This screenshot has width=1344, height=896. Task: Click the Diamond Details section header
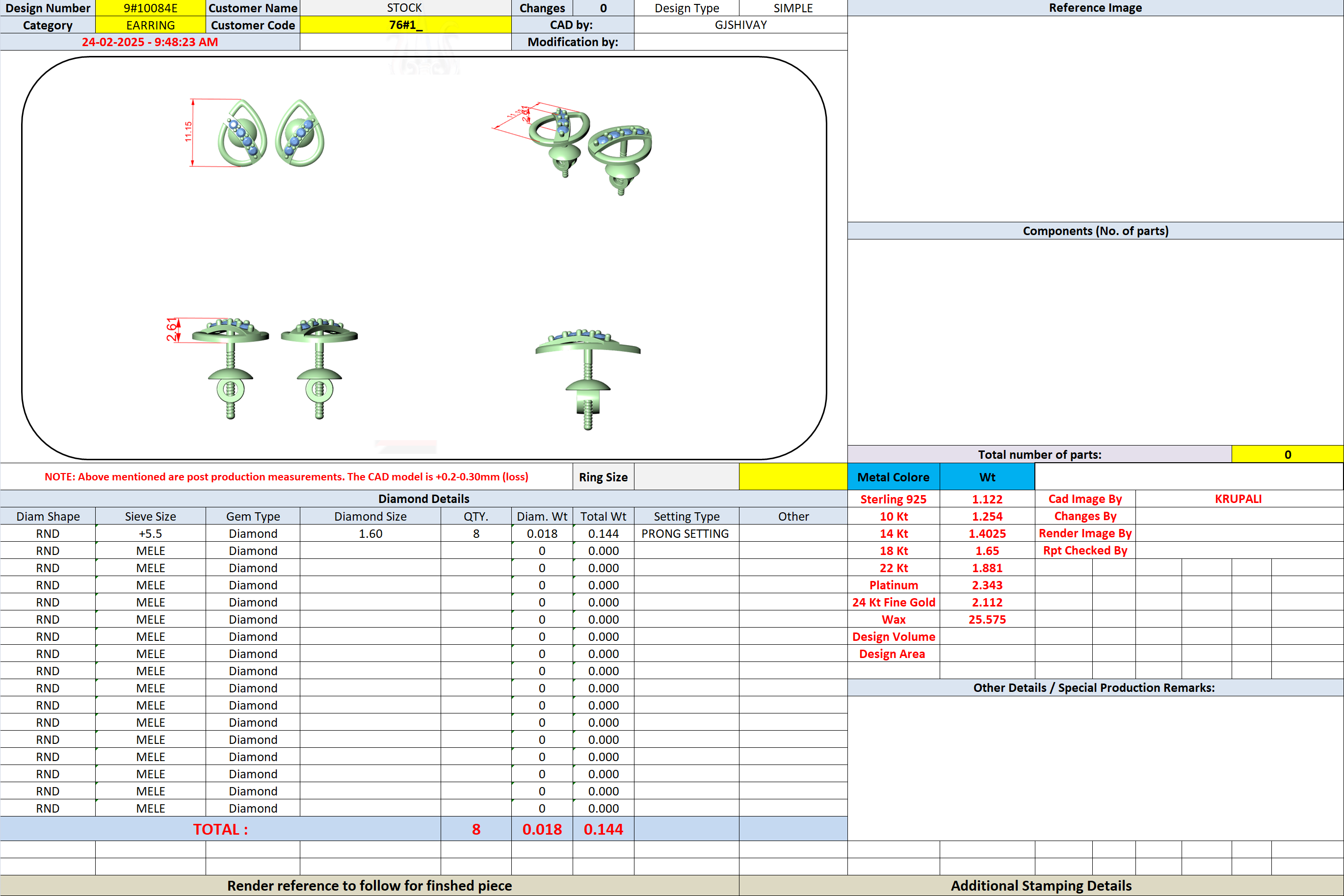point(423,499)
